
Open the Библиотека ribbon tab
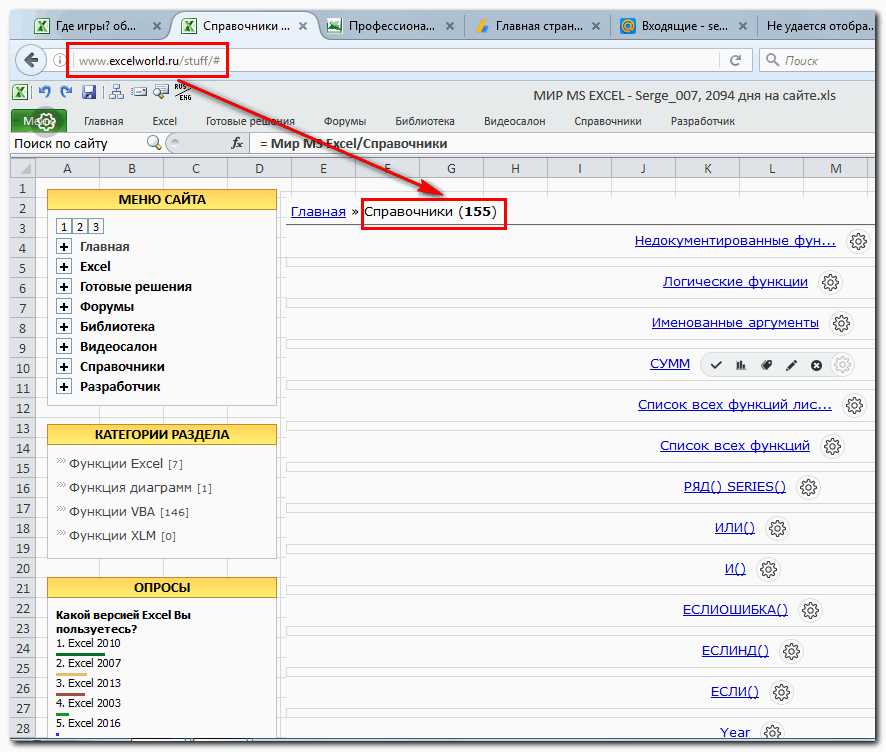coord(424,121)
